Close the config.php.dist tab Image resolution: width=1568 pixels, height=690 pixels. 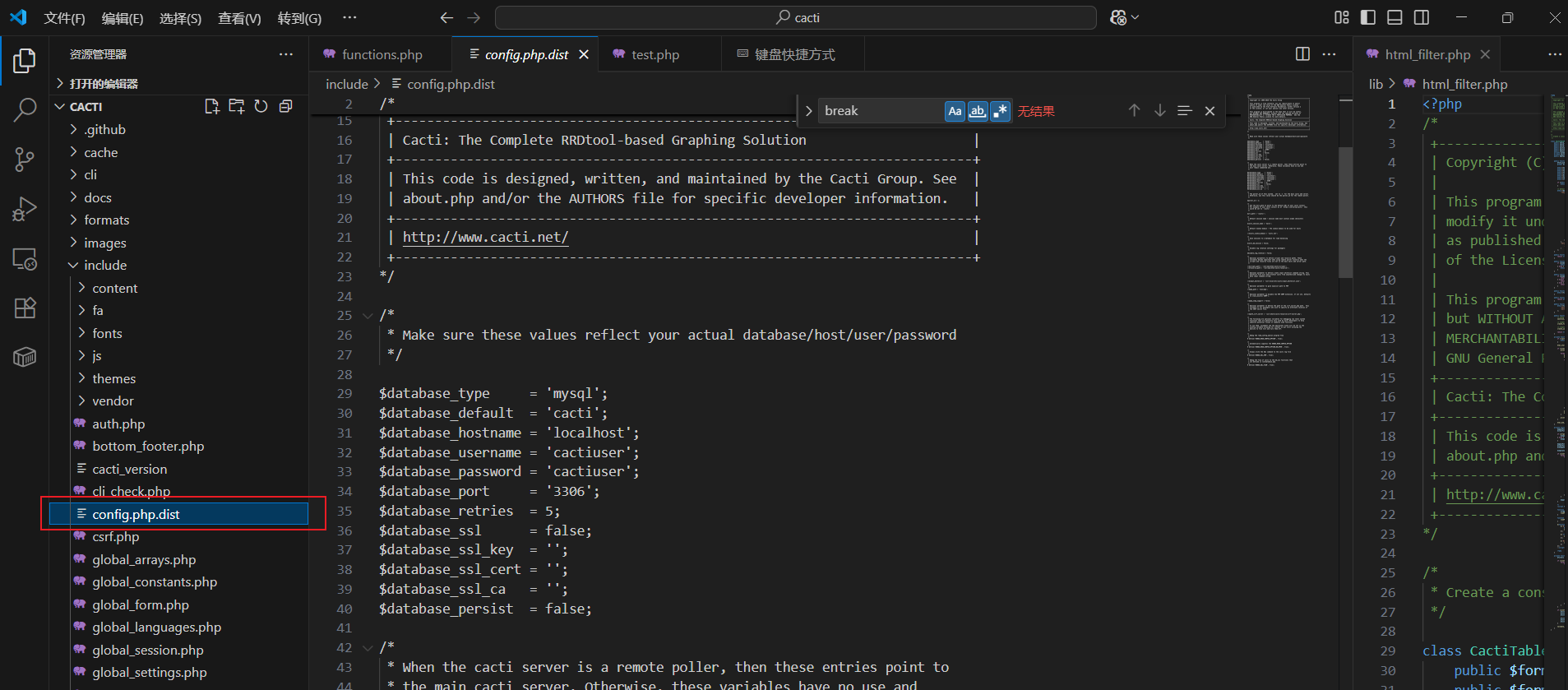point(584,54)
